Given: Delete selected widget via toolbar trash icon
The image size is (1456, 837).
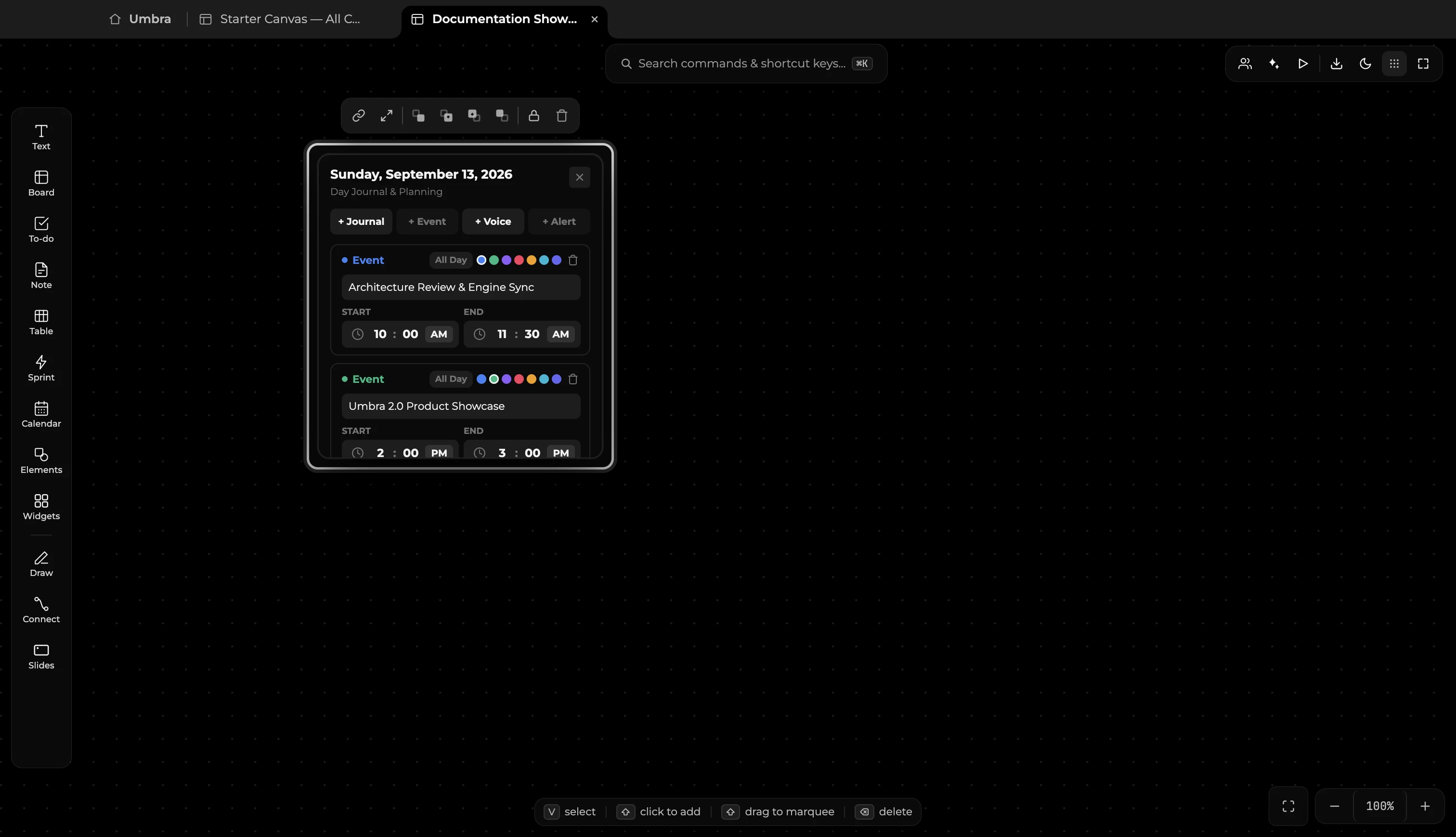Looking at the screenshot, I should (562, 116).
